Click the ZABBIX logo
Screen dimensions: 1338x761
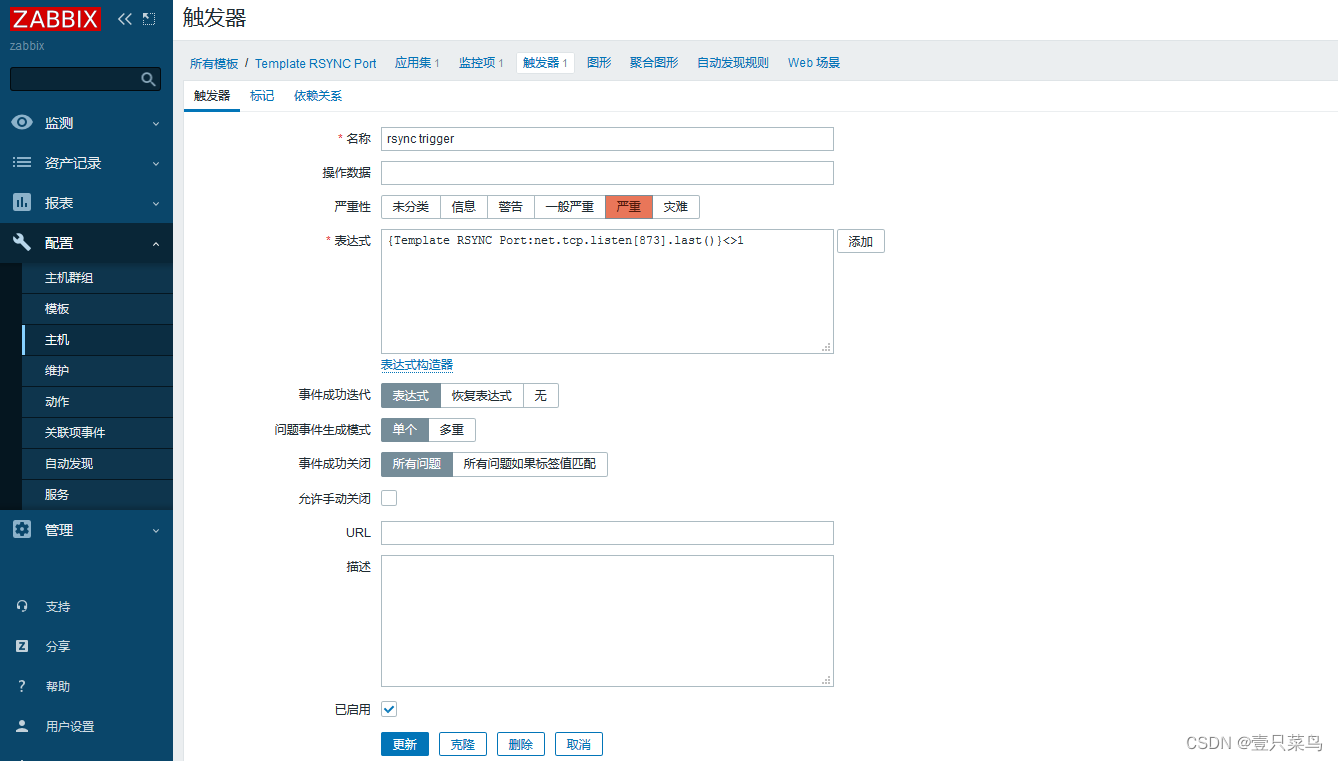(x=55, y=19)
